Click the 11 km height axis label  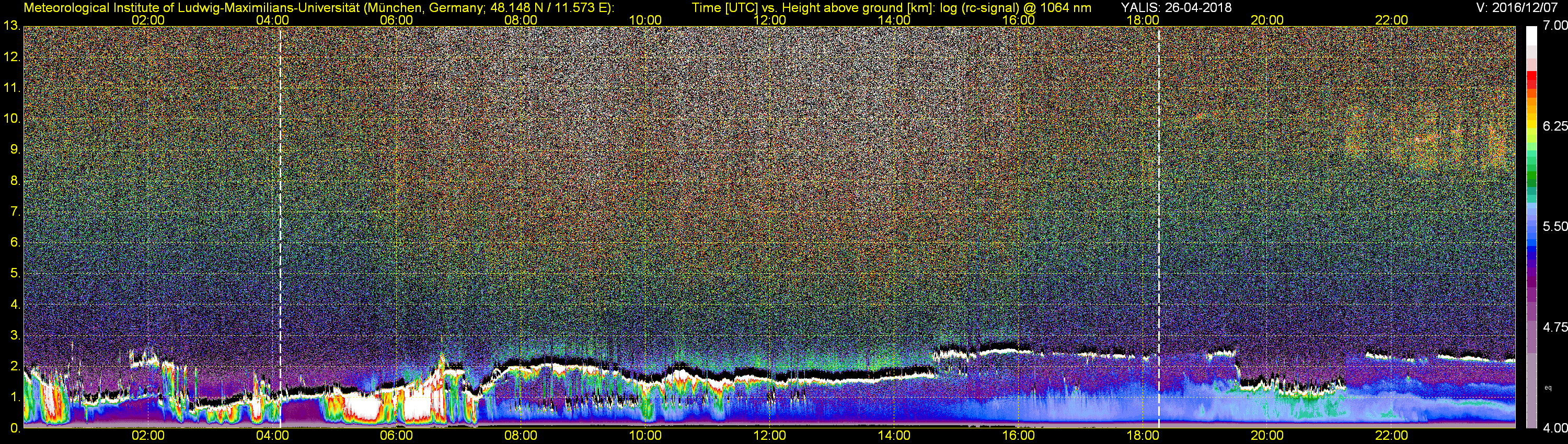click(x=12, y=88)
